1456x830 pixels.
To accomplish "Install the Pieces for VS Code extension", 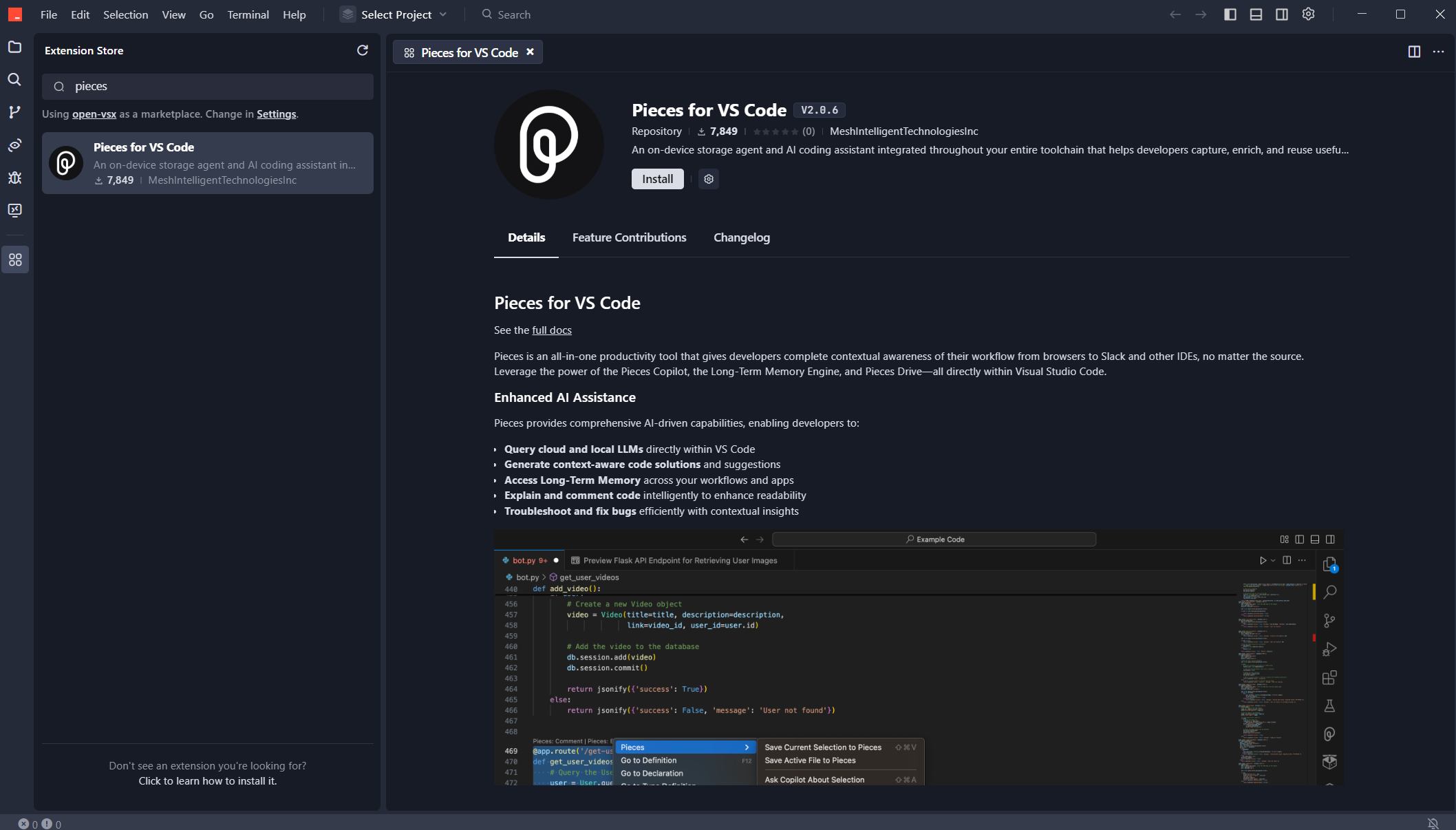I will (658, 179).
